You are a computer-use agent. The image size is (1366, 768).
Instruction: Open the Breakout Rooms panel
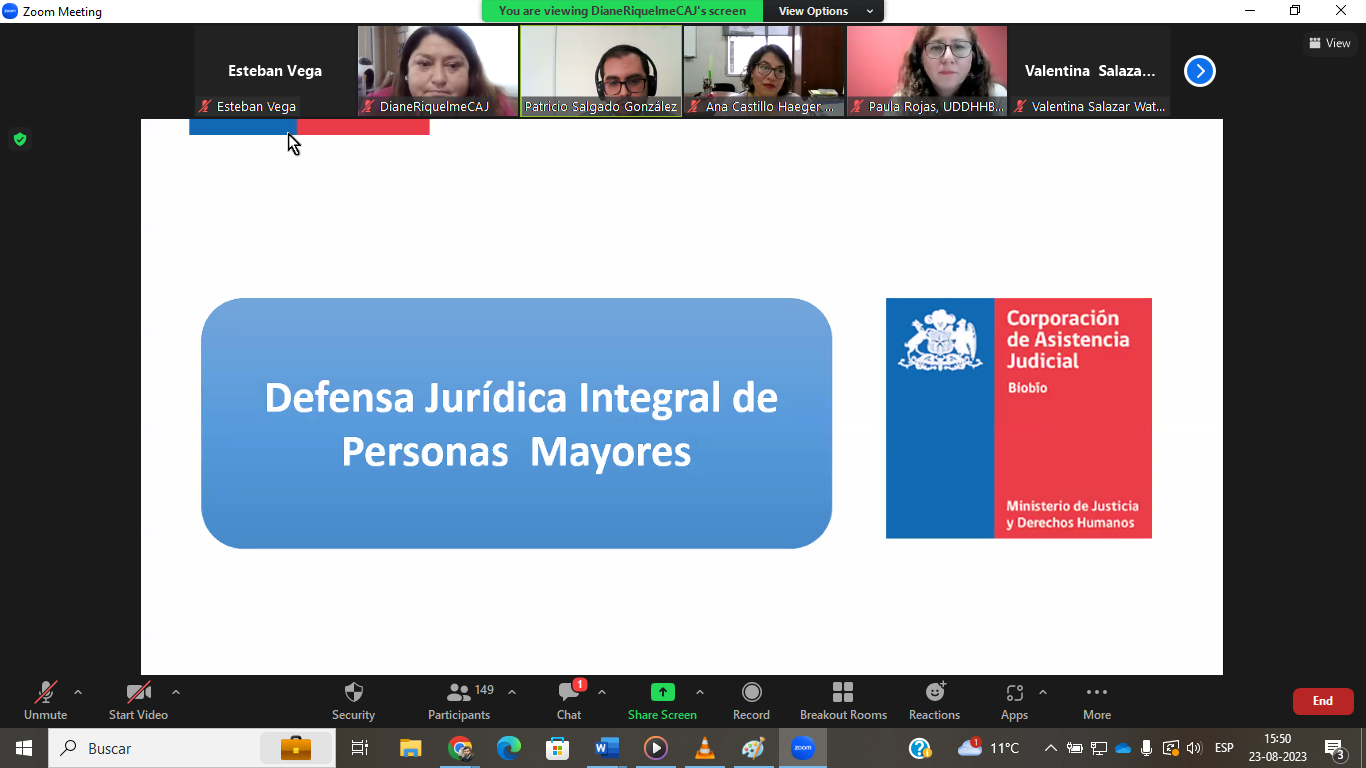pyautogui.click(x=843, y=700)
